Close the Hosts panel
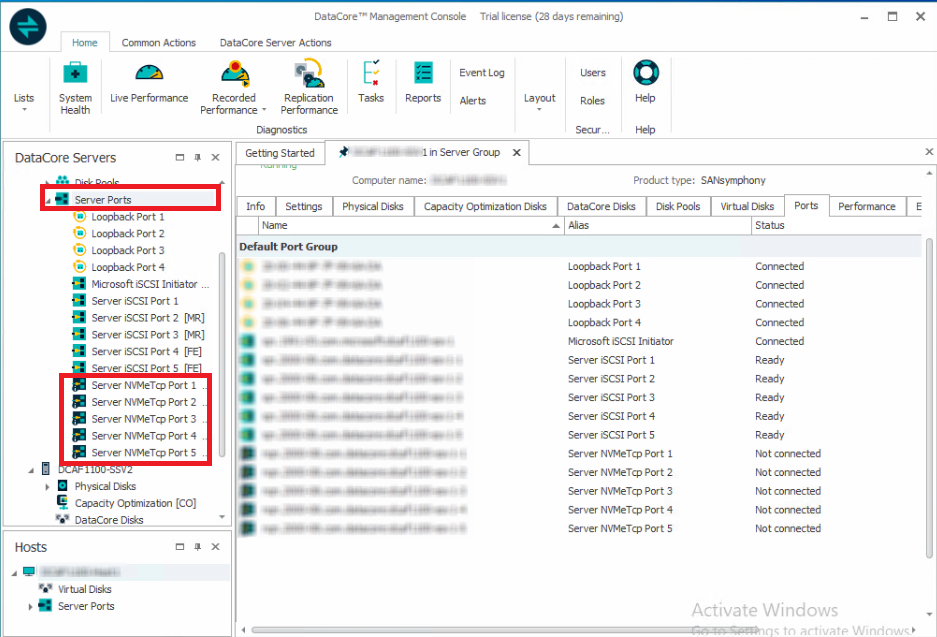The height and width of the screenshot is (637, 937). point(215,548)
